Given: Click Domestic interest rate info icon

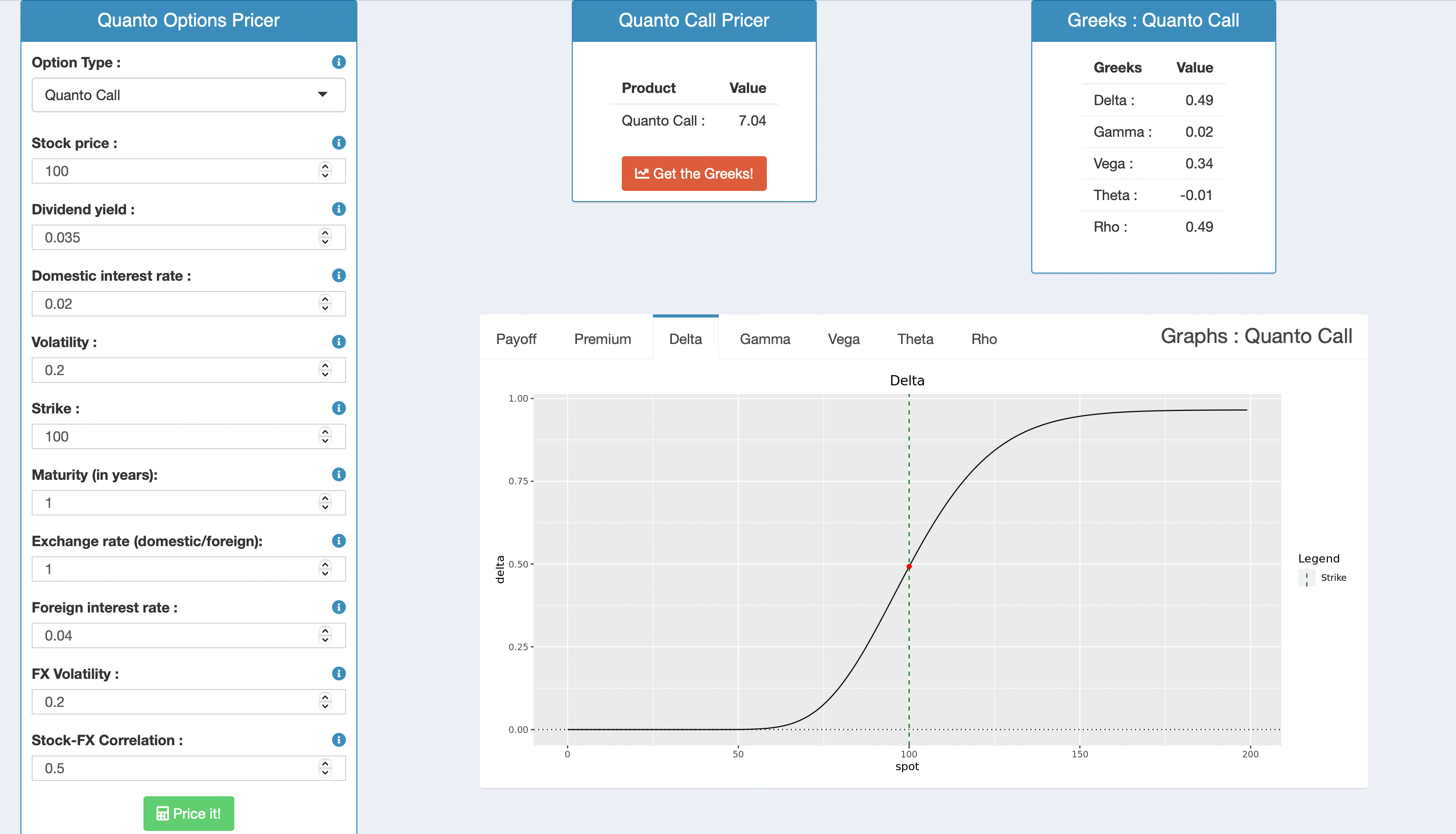Looking at the screenshot, I should [338, 276].
